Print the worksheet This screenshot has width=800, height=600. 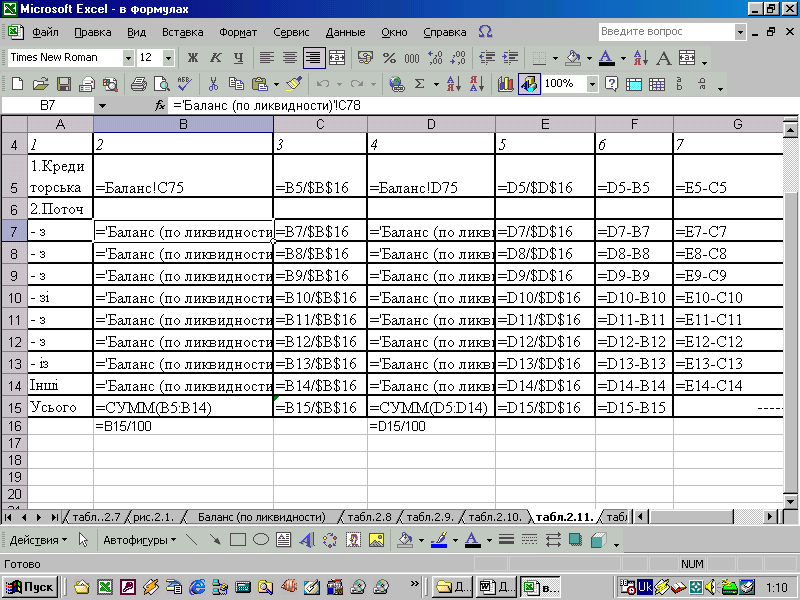[x=139, y=83]
